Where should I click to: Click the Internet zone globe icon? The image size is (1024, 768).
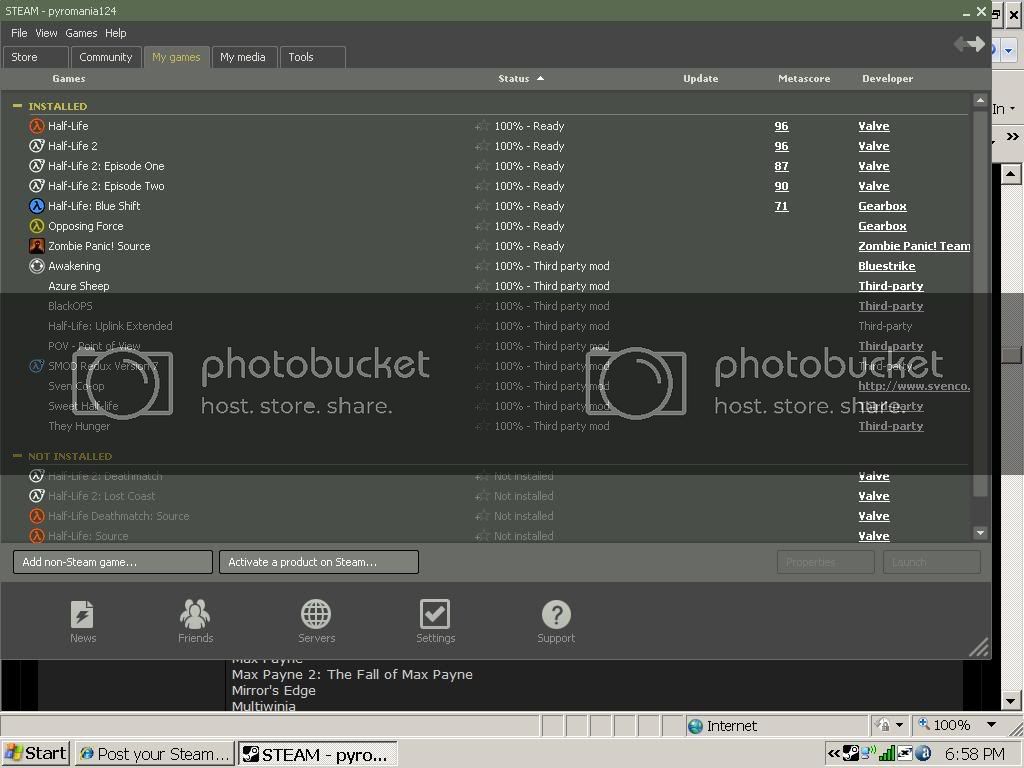[696, 726]
